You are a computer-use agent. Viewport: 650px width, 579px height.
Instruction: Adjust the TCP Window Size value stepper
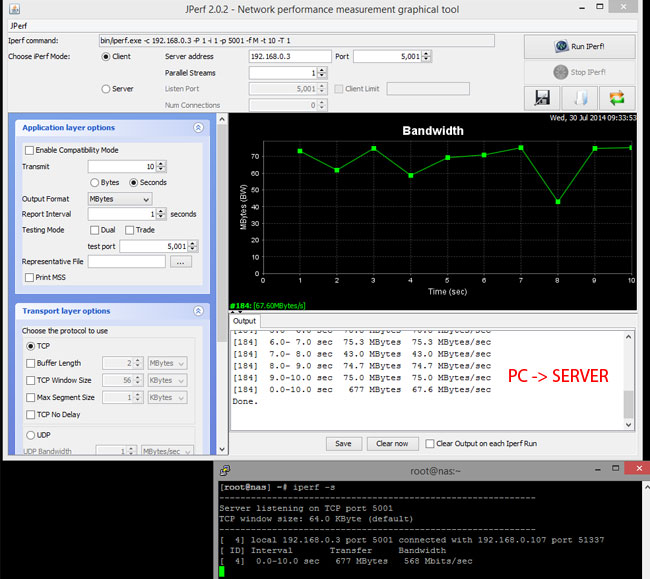click(139, 380)
